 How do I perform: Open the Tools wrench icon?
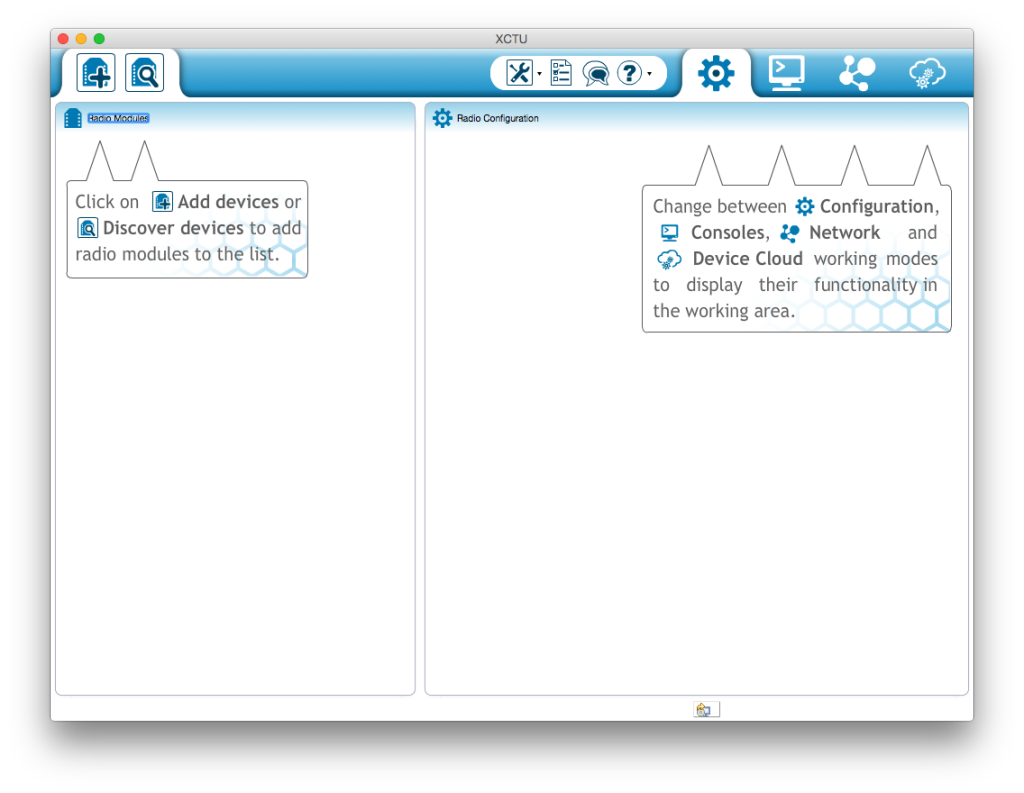click(518, 73)
